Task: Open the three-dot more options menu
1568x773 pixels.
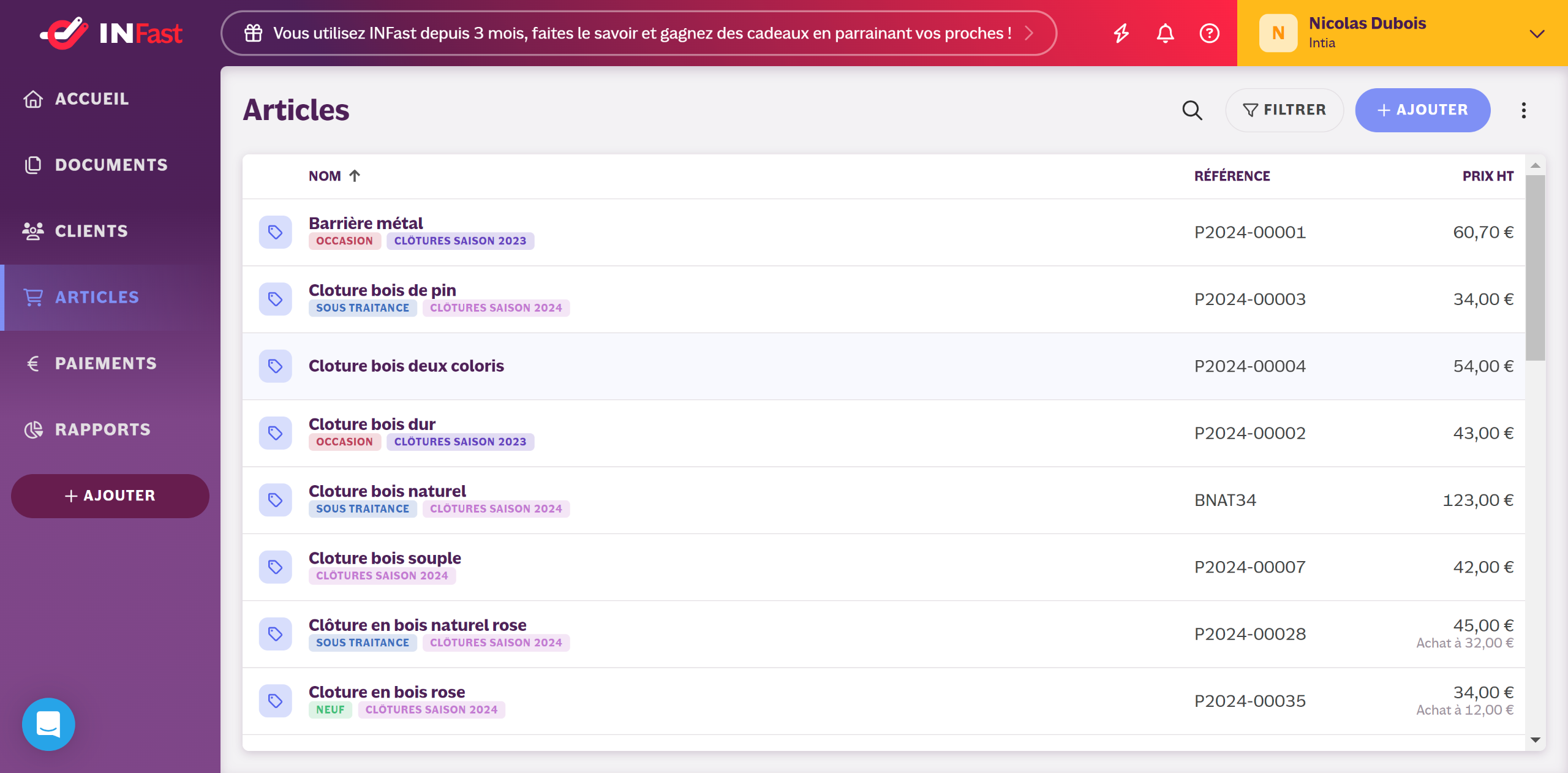Action: 1523,110
